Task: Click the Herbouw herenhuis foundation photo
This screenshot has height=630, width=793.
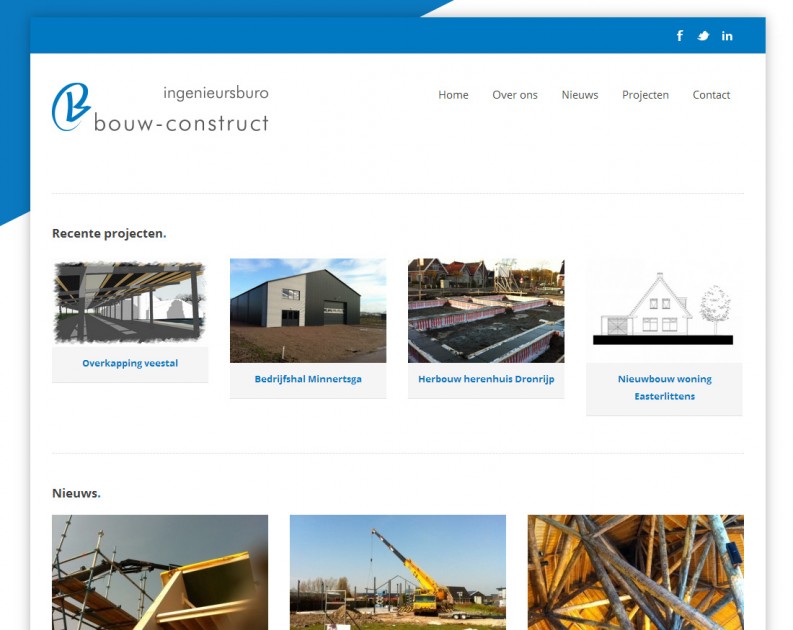Action: (486, 310)
